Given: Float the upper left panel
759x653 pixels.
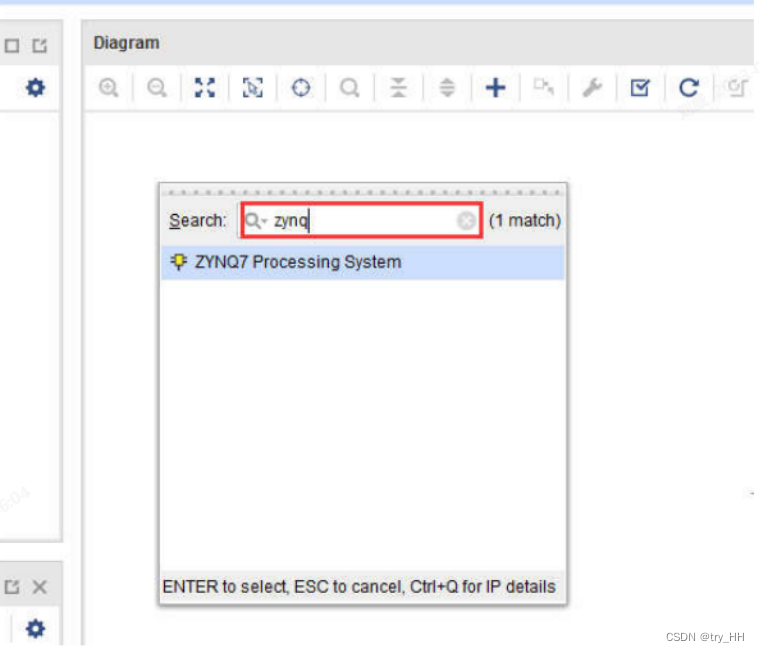Looking at the screenshot, I should point(40,46).
